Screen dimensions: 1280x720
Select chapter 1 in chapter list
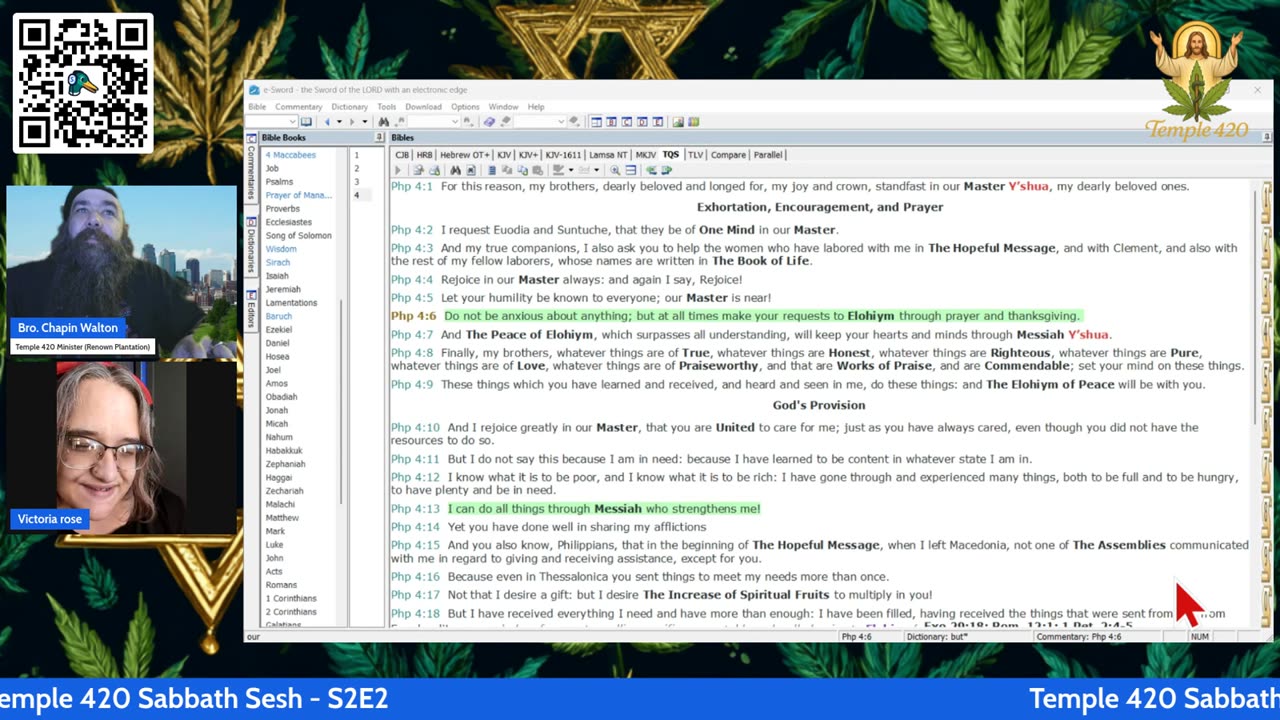pyautogui.click(x=356, y=155)
